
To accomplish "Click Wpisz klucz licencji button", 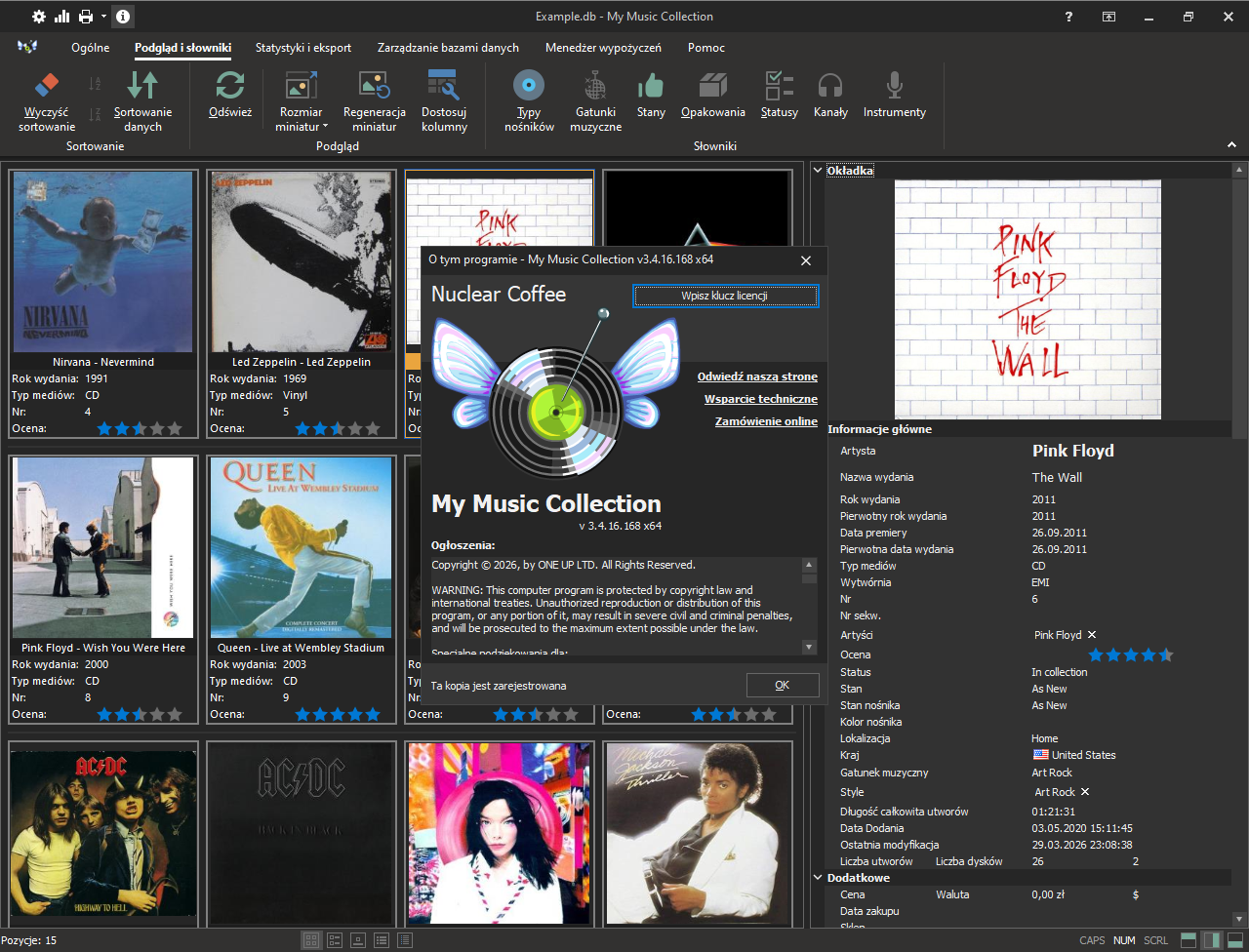I will pos(725,296).
